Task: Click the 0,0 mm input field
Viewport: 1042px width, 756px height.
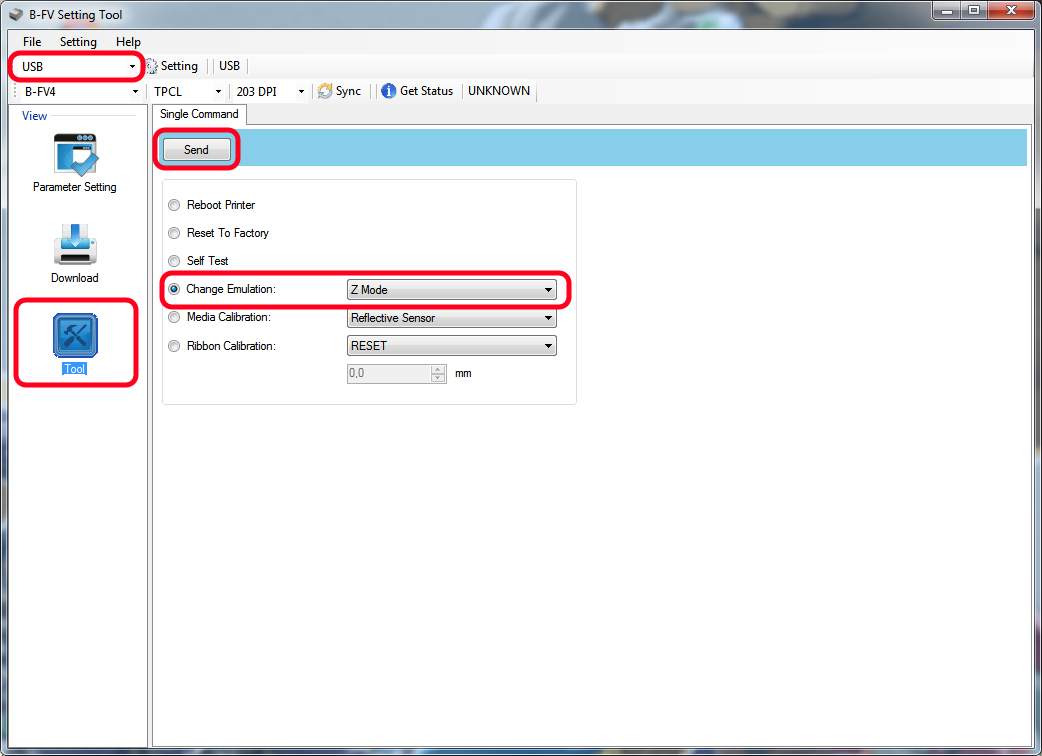Action: pyautogui.click(x=389, y=373)
